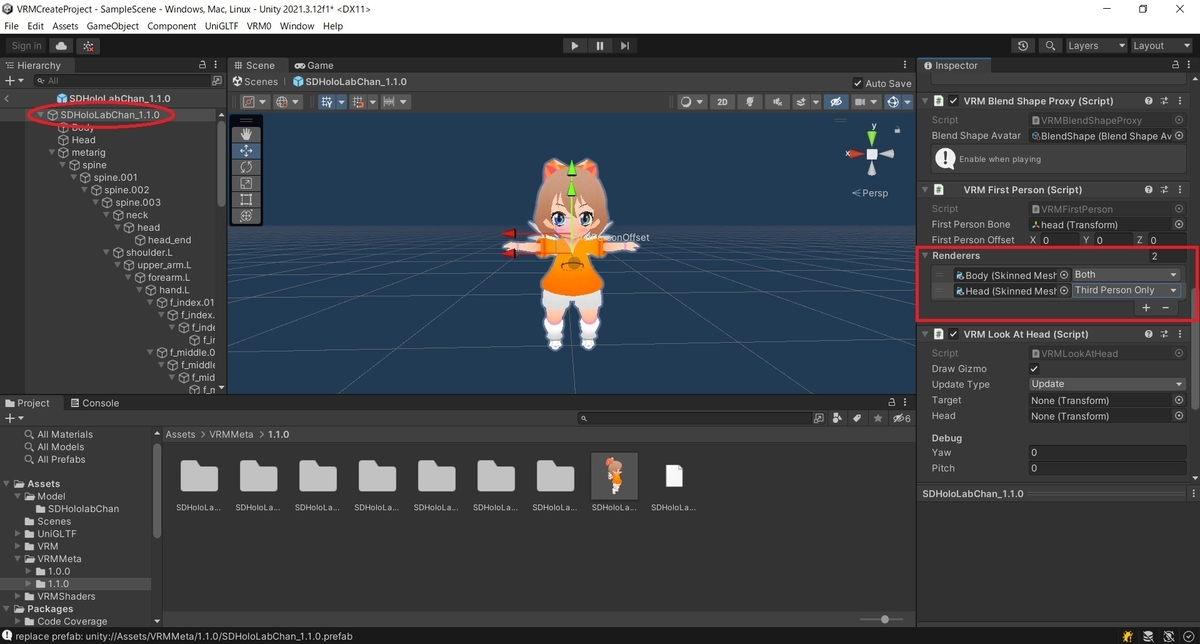The image size is (1200, 644).
Task: Toggle VRM Look At Head enabled checkbox
Action: (954, 334)
